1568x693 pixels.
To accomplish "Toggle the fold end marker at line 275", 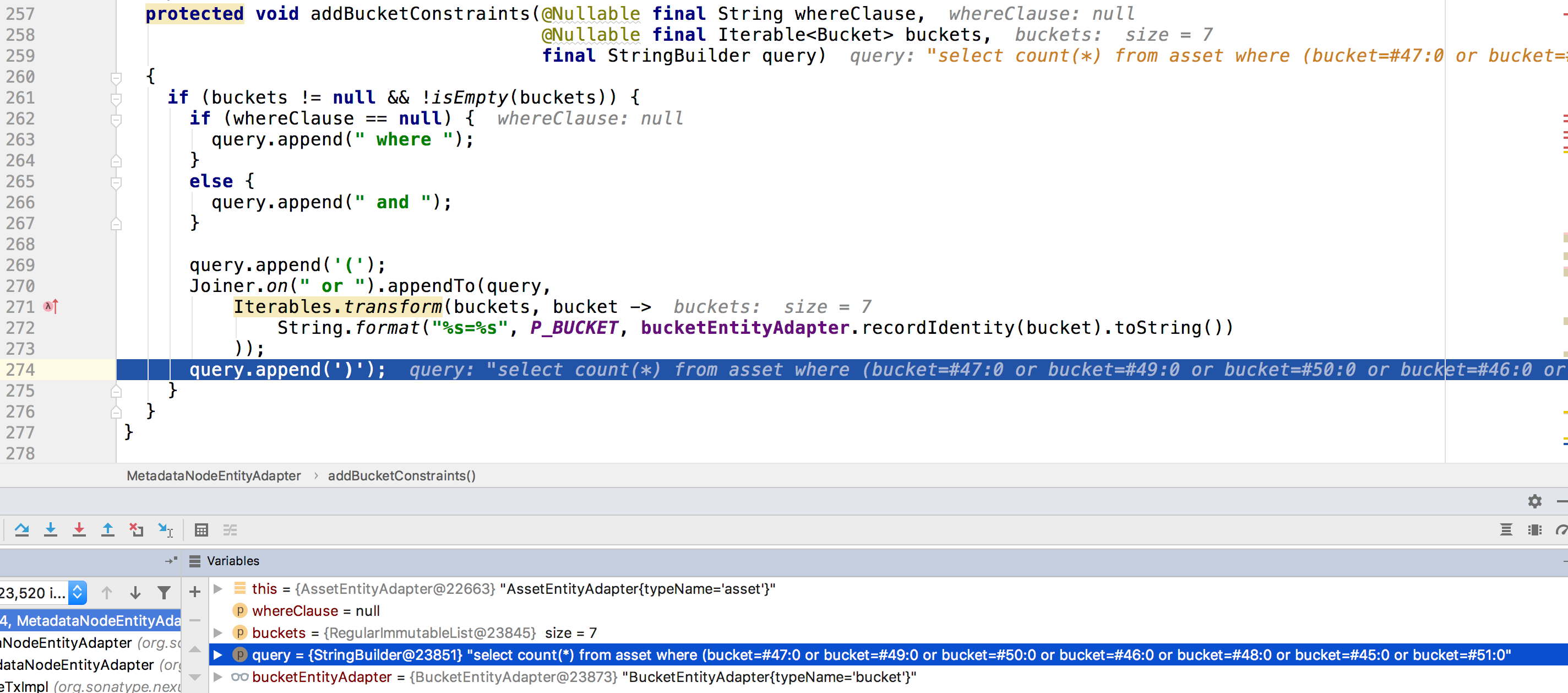I will [116, 392].
